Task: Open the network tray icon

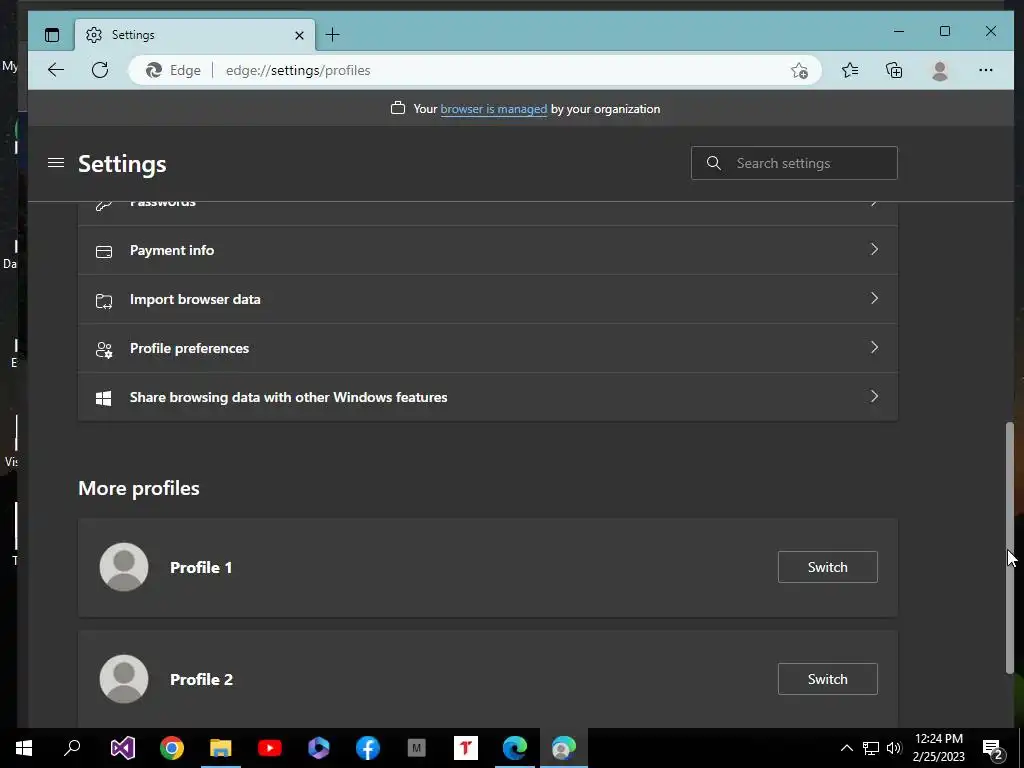Action: tap(871, 748)
